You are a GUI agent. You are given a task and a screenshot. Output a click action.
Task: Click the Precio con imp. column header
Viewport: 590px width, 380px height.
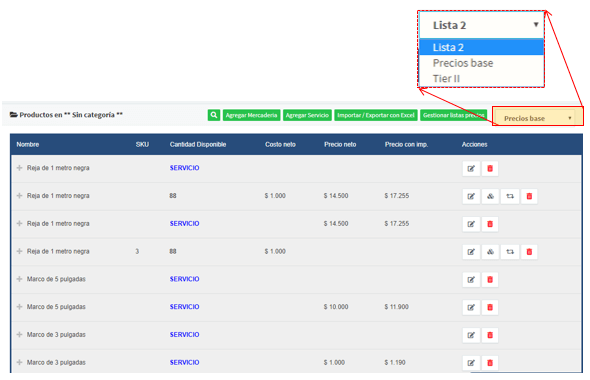pos(406,144)
